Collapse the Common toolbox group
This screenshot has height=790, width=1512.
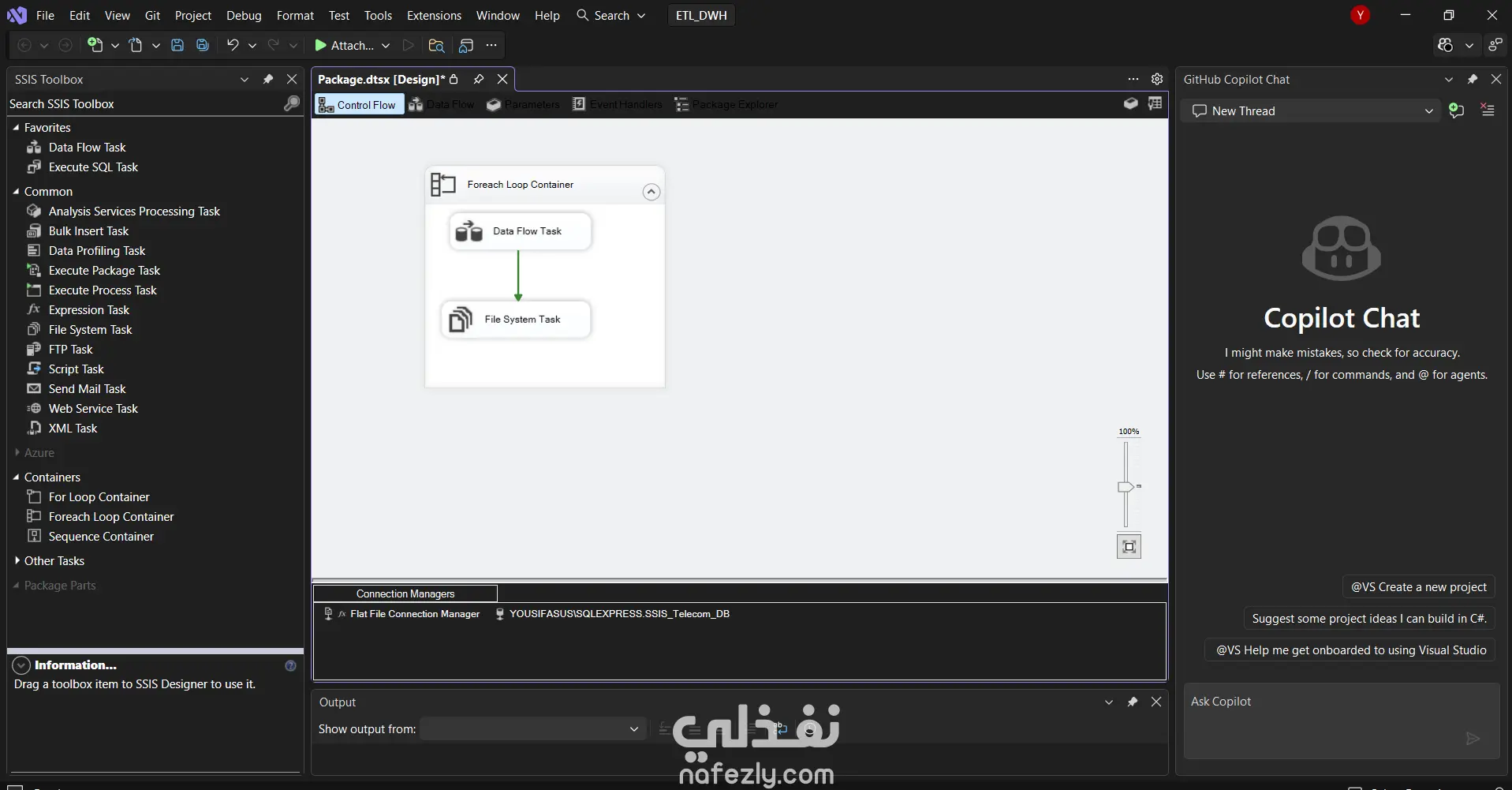click(x=16, y=191)
